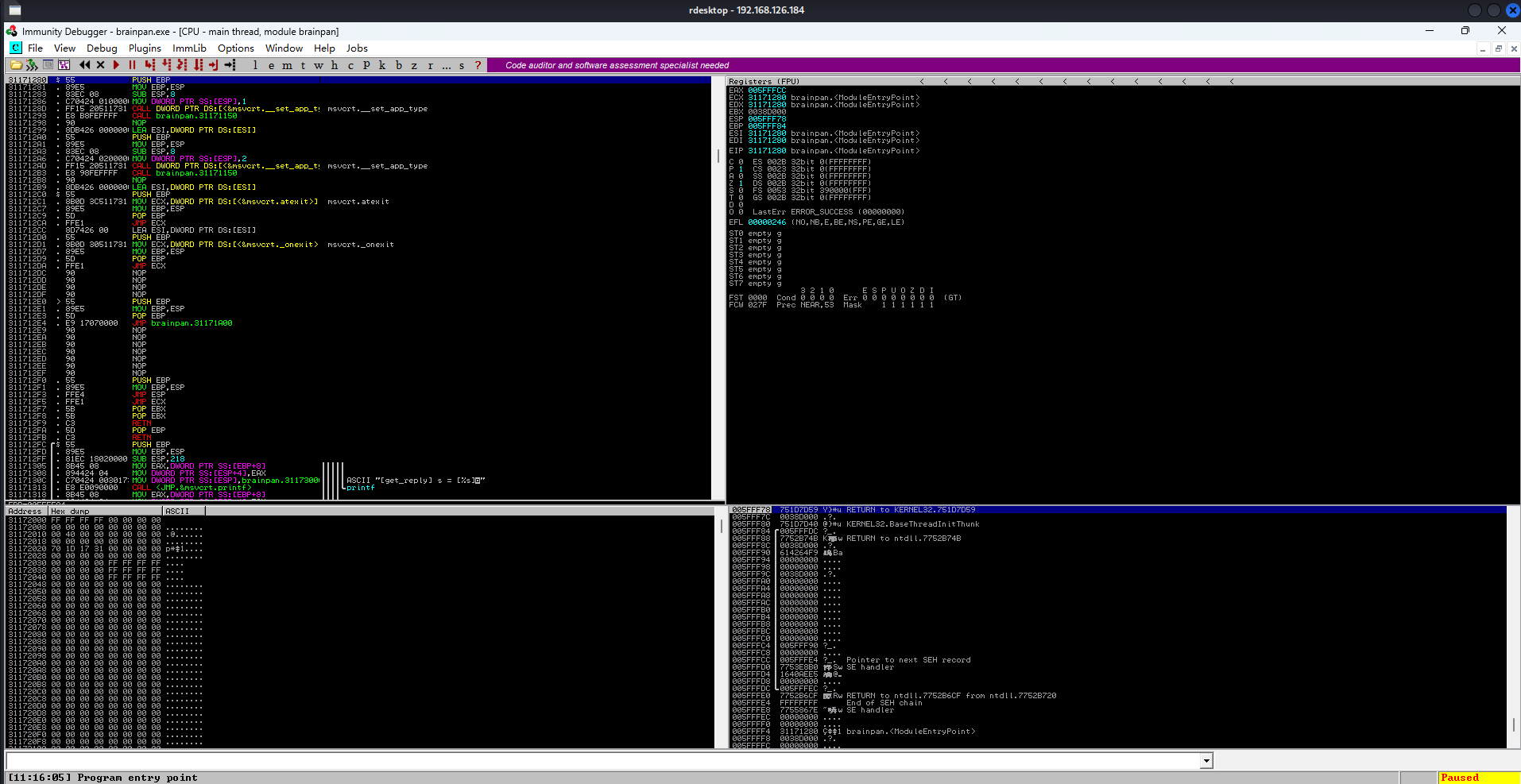Viewport: 1521px width, 784px height.
Task: Show memory map with 'm' button
Action: [x=287, y=65]
